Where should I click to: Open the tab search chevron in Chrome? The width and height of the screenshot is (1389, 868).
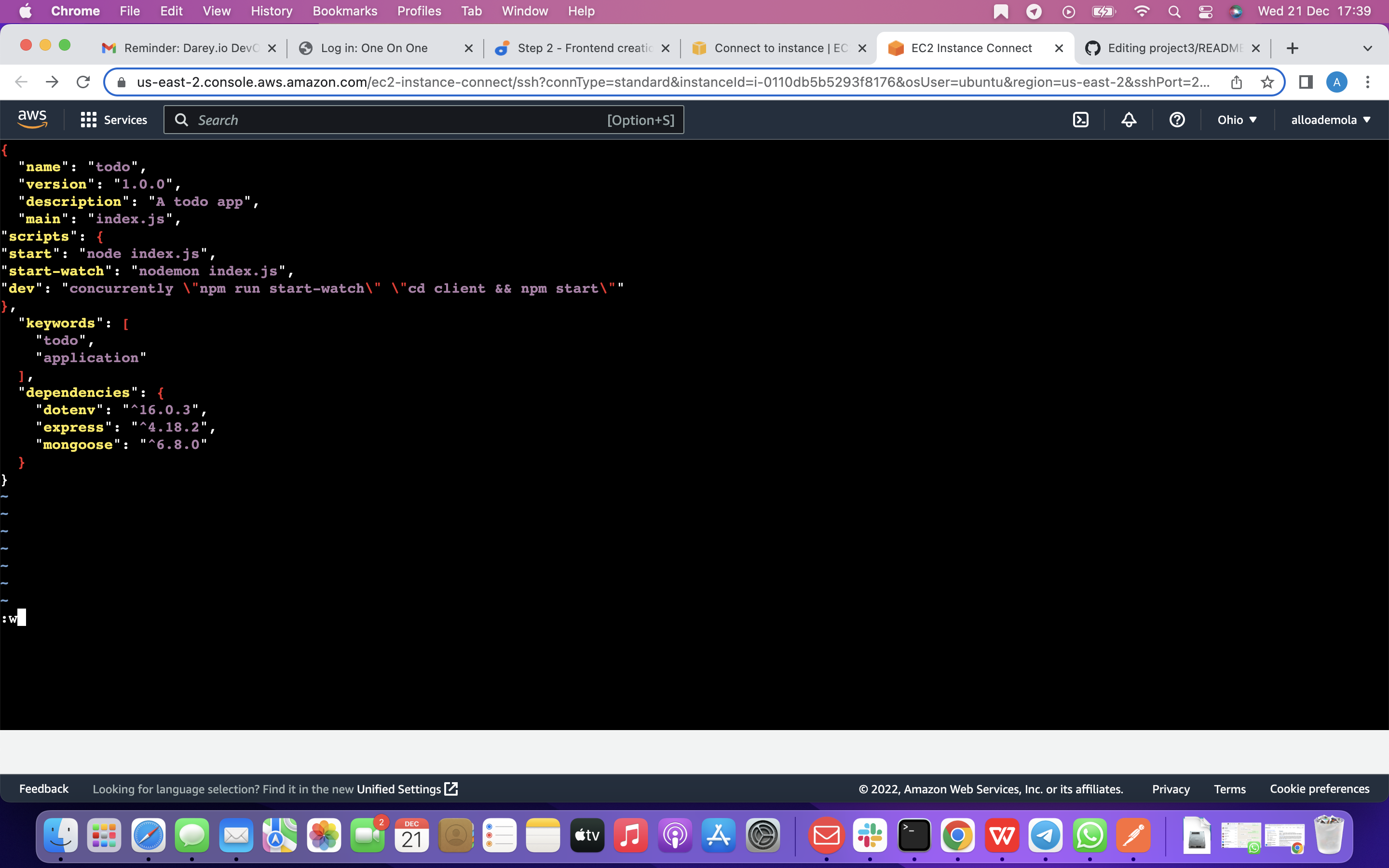pyautogui.click(x=1368, y=48)
